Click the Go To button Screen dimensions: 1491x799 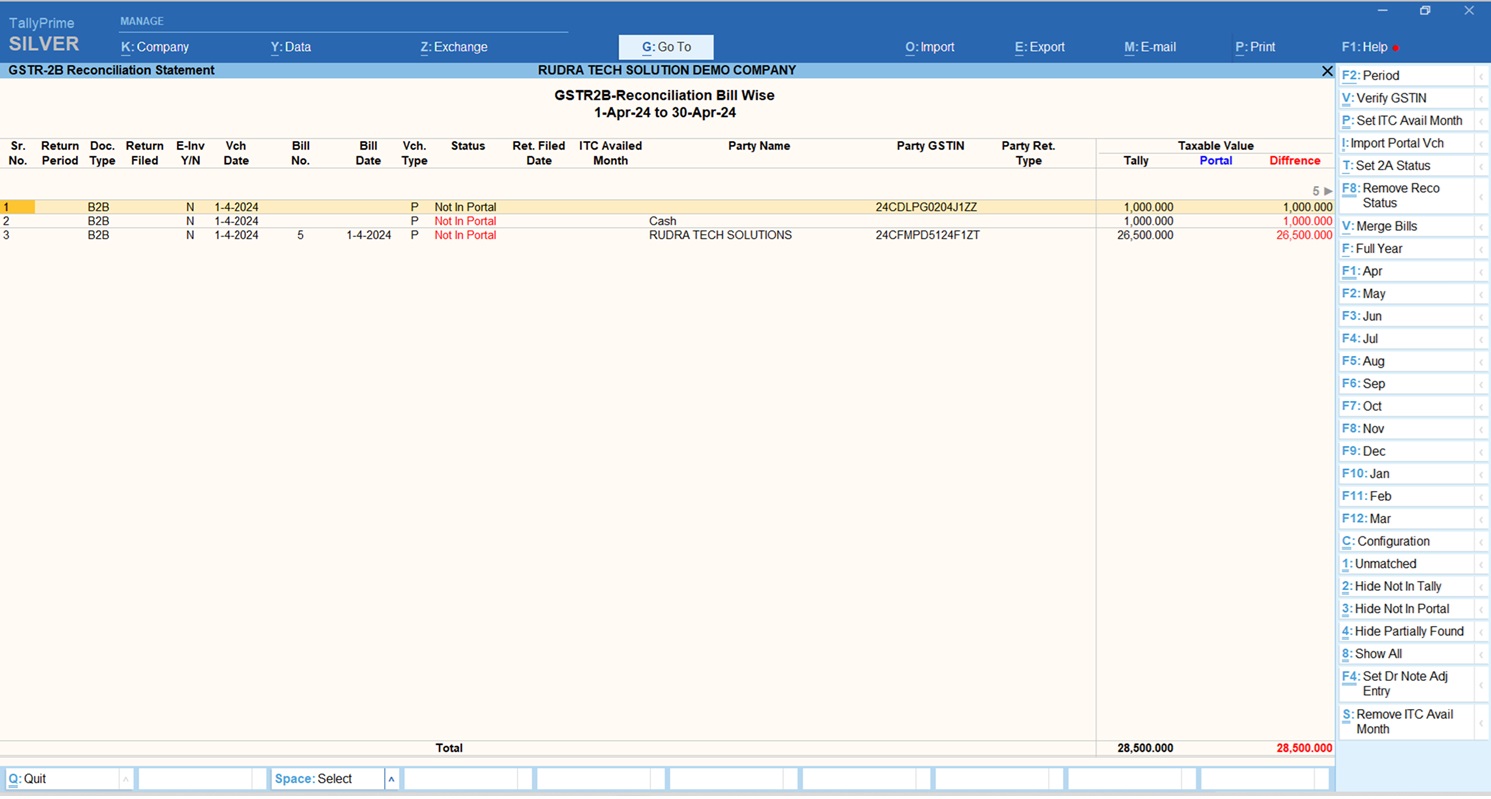coord(666,47)
